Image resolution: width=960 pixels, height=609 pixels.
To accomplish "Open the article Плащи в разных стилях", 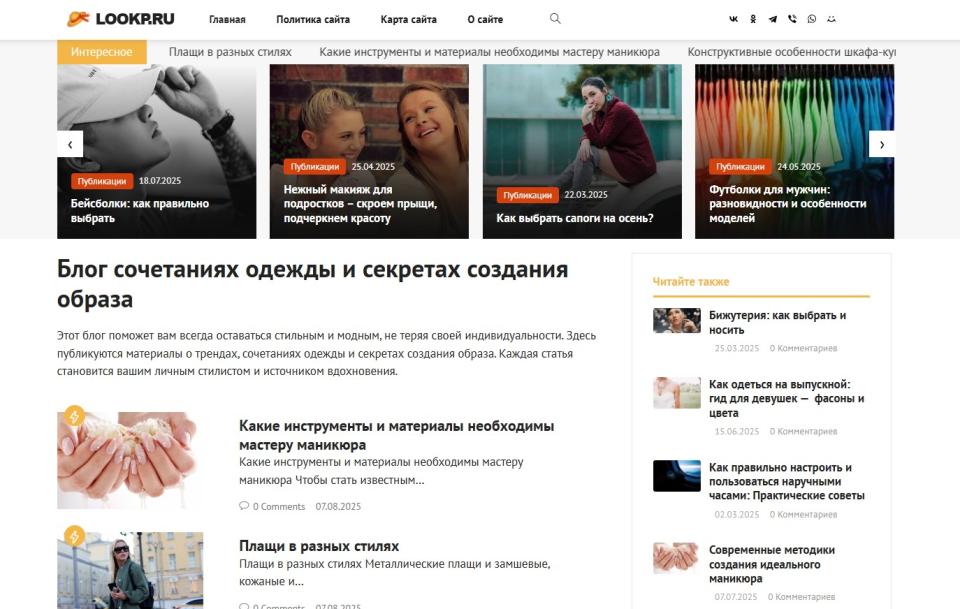I will point(316,546).
